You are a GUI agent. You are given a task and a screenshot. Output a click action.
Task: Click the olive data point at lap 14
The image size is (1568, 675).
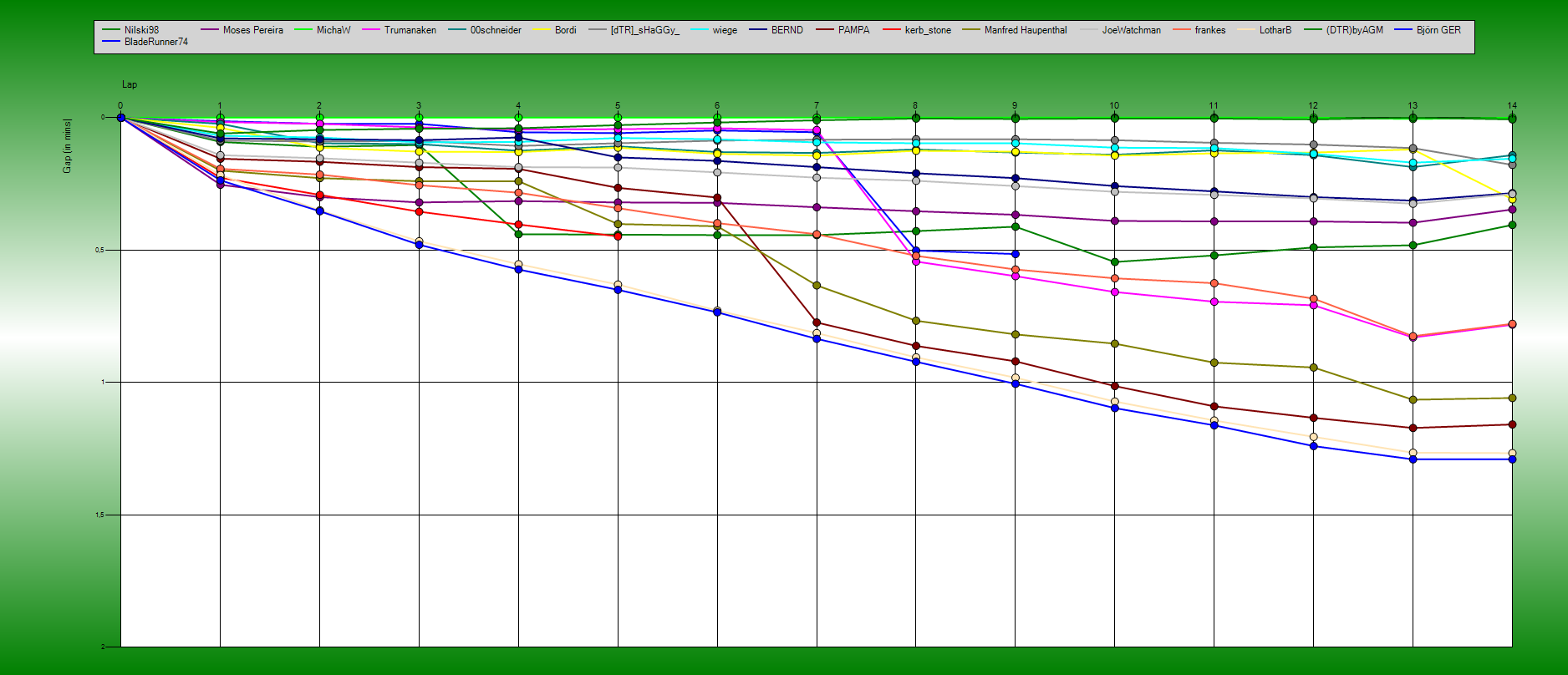pos(1512,398)
